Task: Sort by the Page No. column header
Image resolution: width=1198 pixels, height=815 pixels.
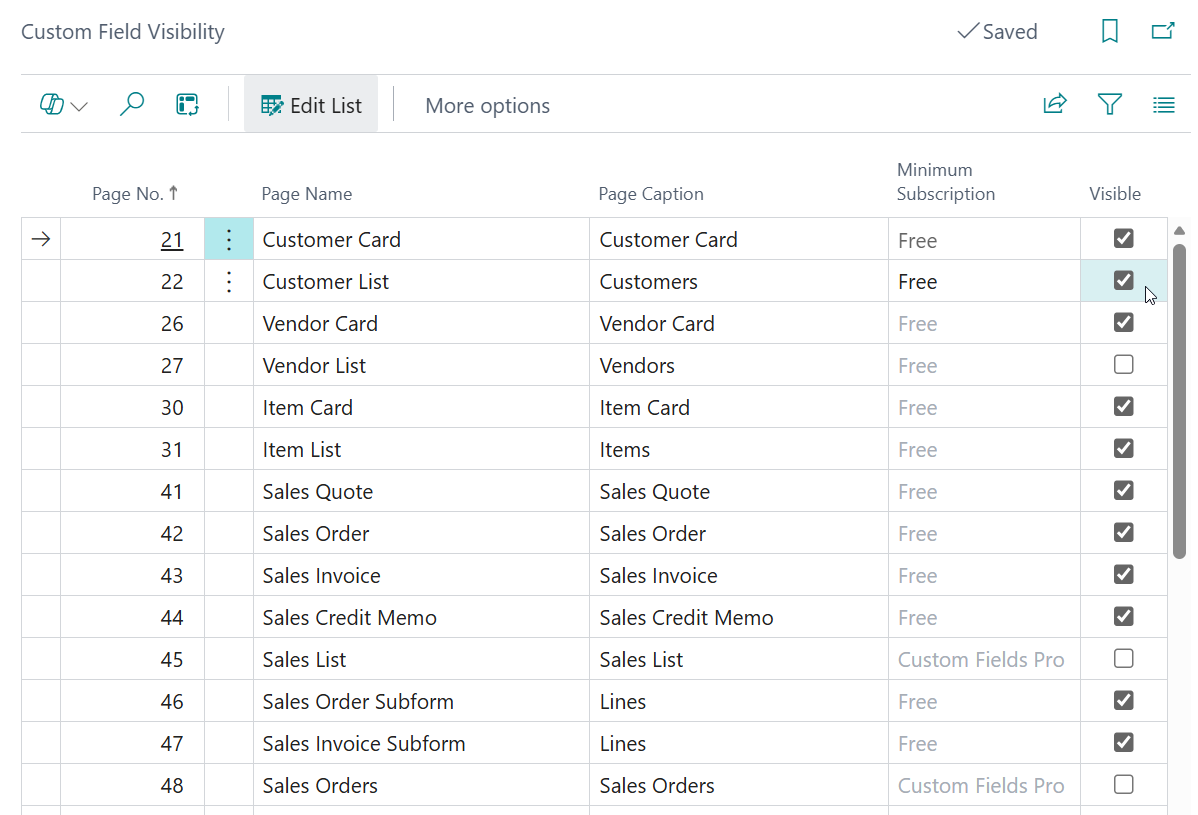Action: coord(134,194)
